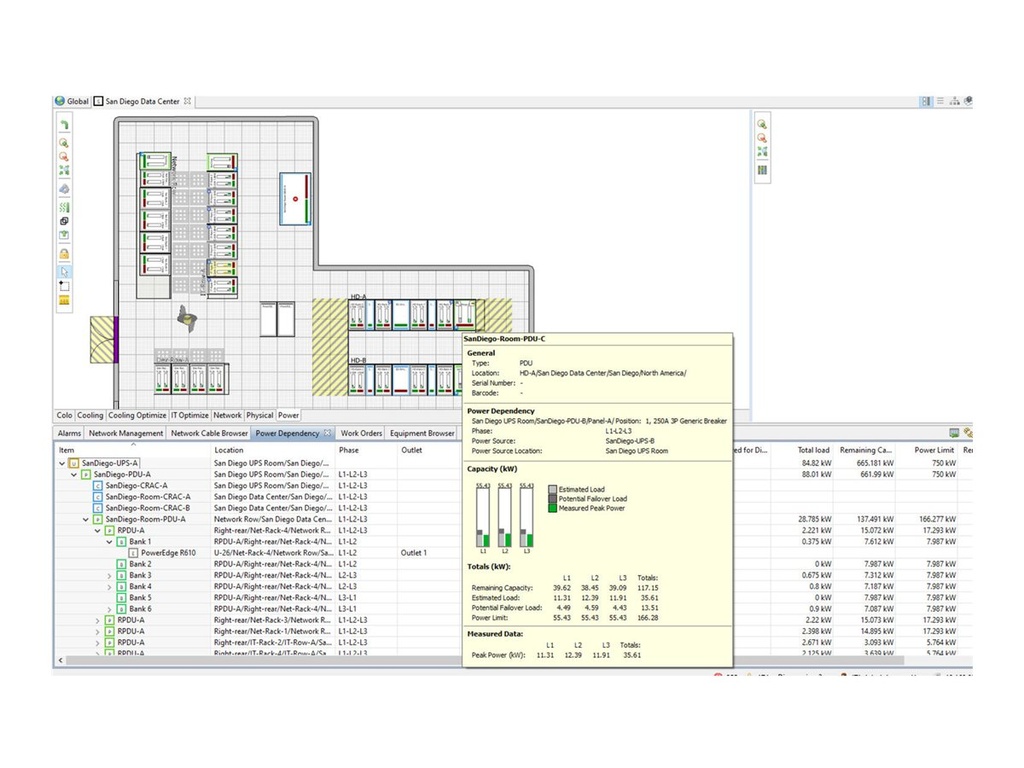
Task: Select the Zoom Out tool in left toolbar
Action: tap(63, 156)
